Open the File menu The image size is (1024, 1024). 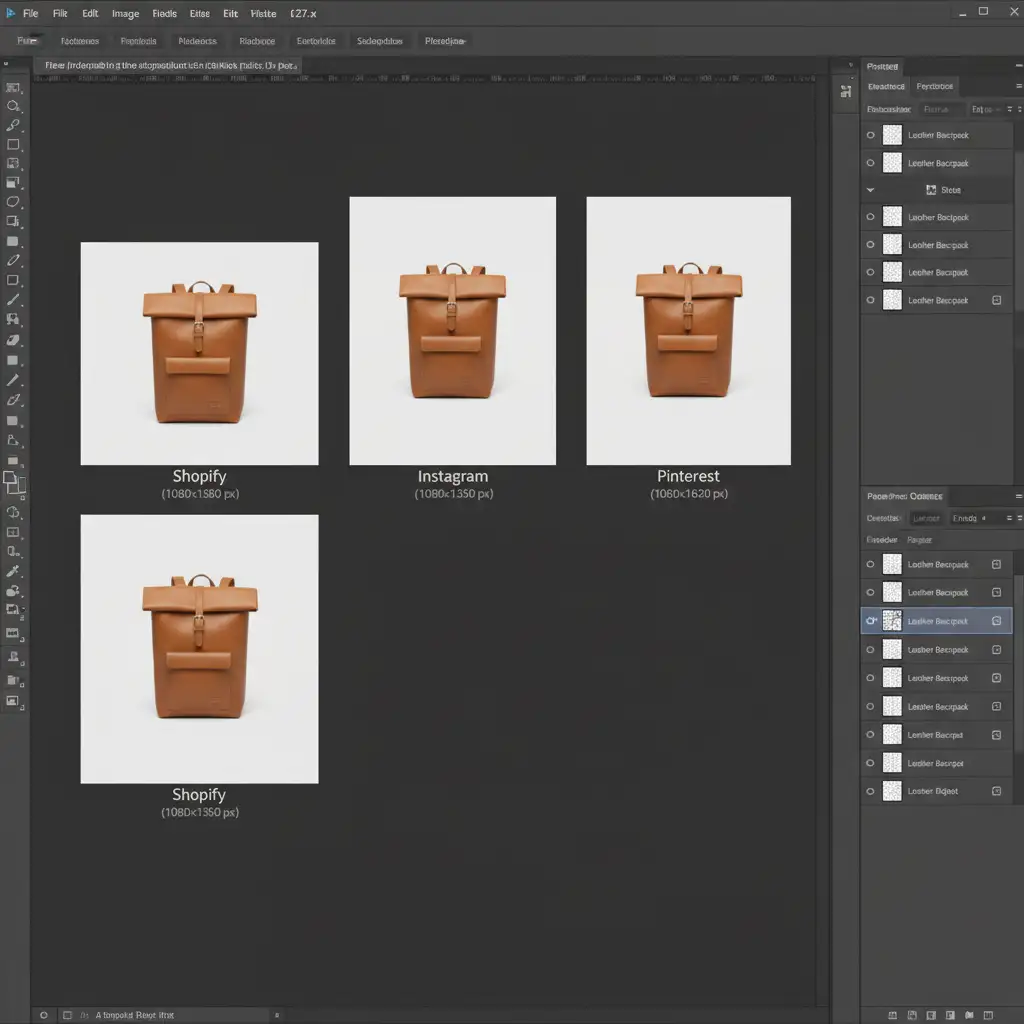[x=30, y=14]
